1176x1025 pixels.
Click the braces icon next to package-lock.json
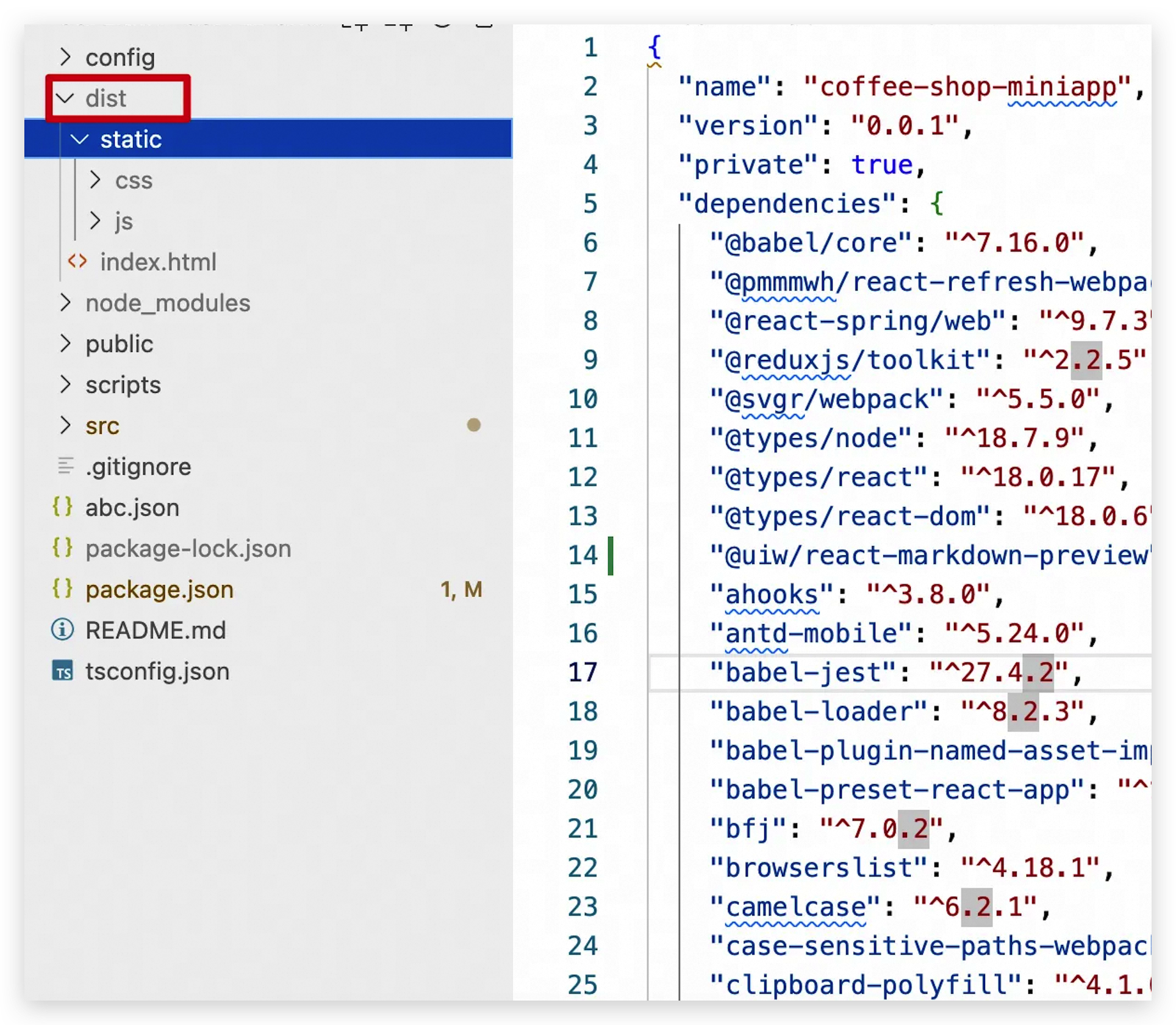click(x=63, y=548)
